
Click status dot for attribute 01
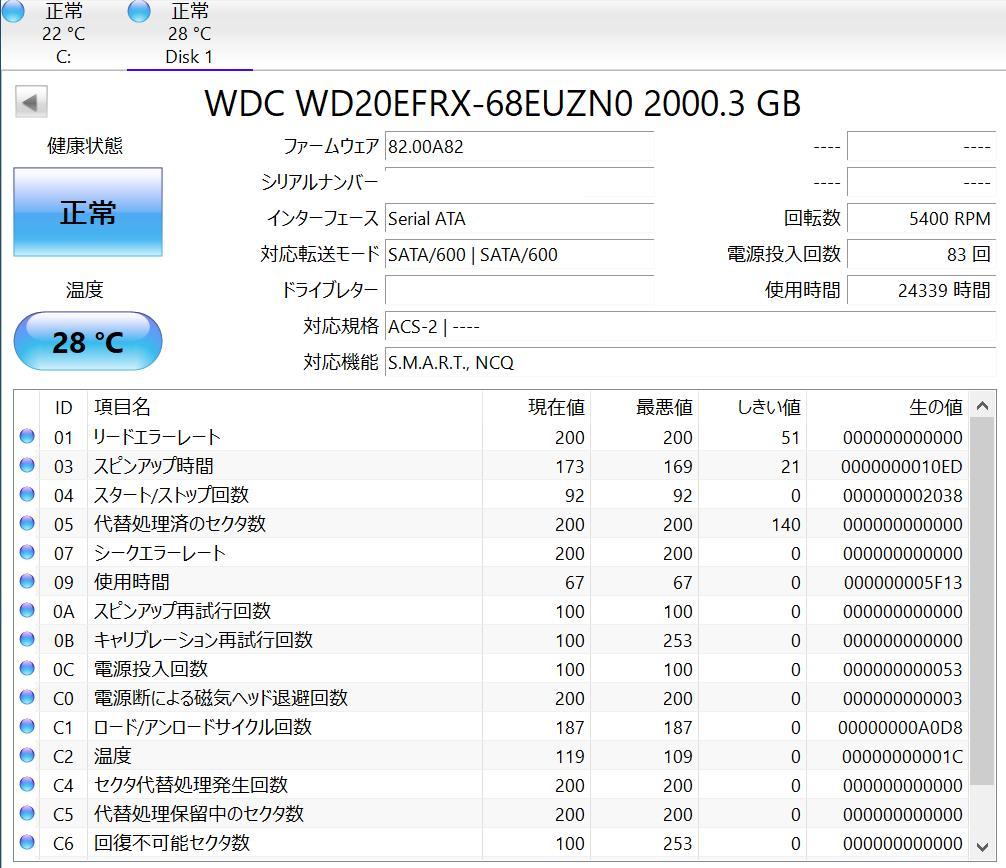pos(27,436)
